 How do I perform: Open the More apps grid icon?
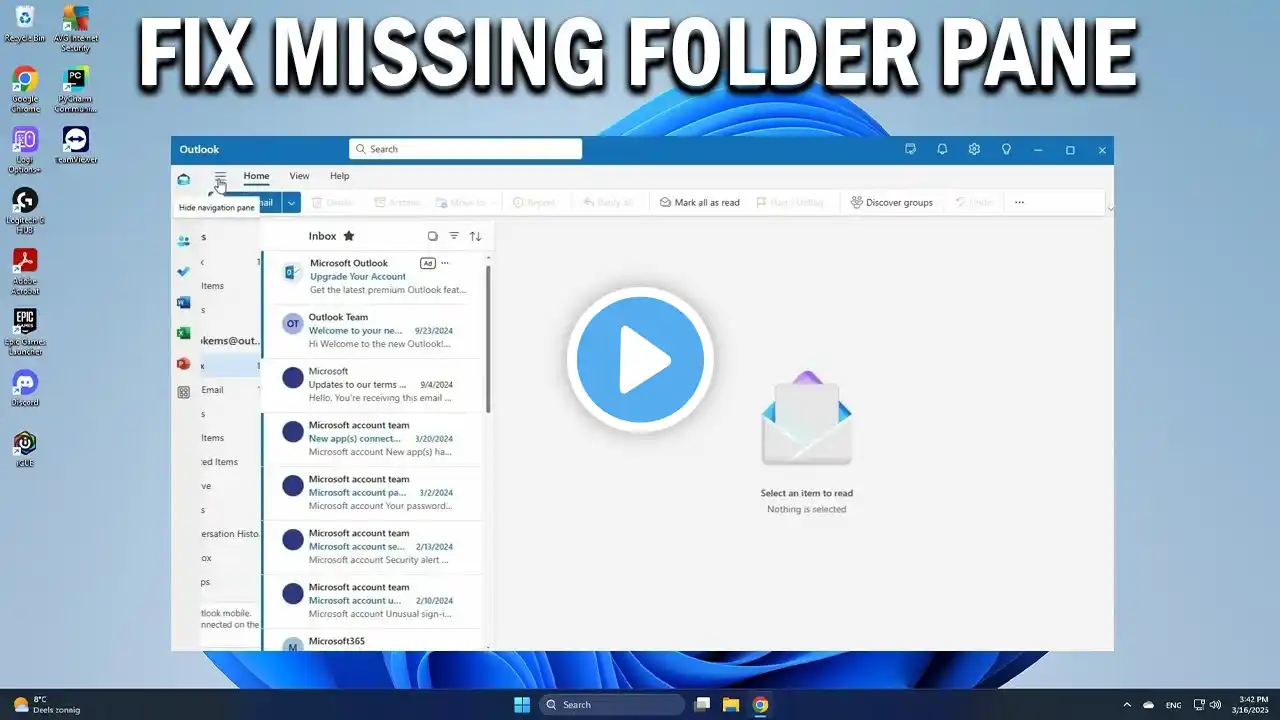(183, 393)
